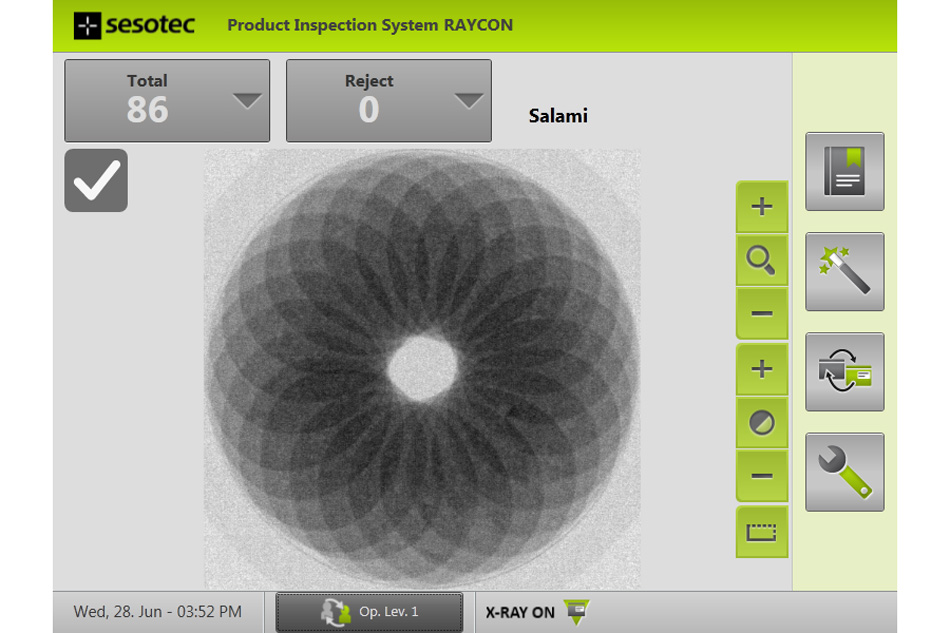
Task: Decrease contrast with the minus button
Action: pos(761,476)
